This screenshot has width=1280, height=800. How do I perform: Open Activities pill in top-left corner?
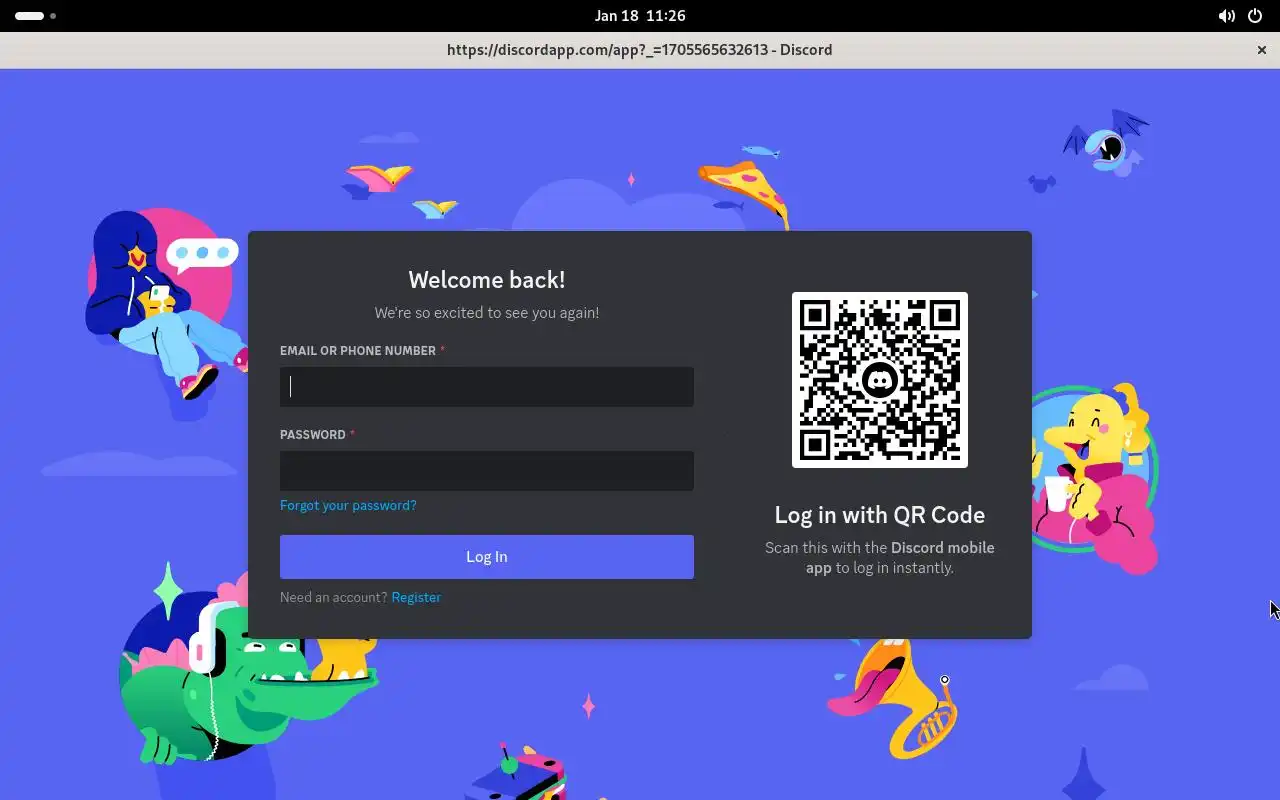36,16
